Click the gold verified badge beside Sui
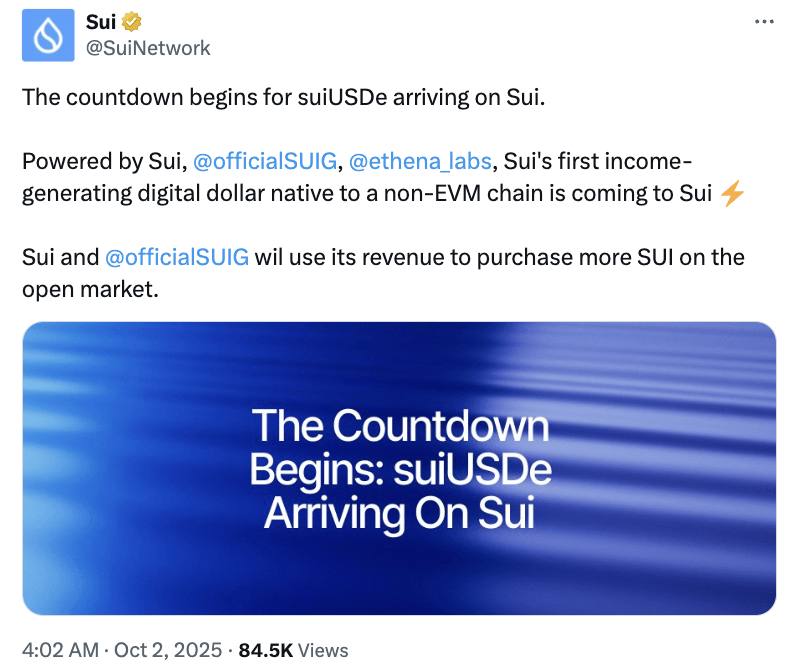This screenshot has height=670, width=798. coord(131,22)
